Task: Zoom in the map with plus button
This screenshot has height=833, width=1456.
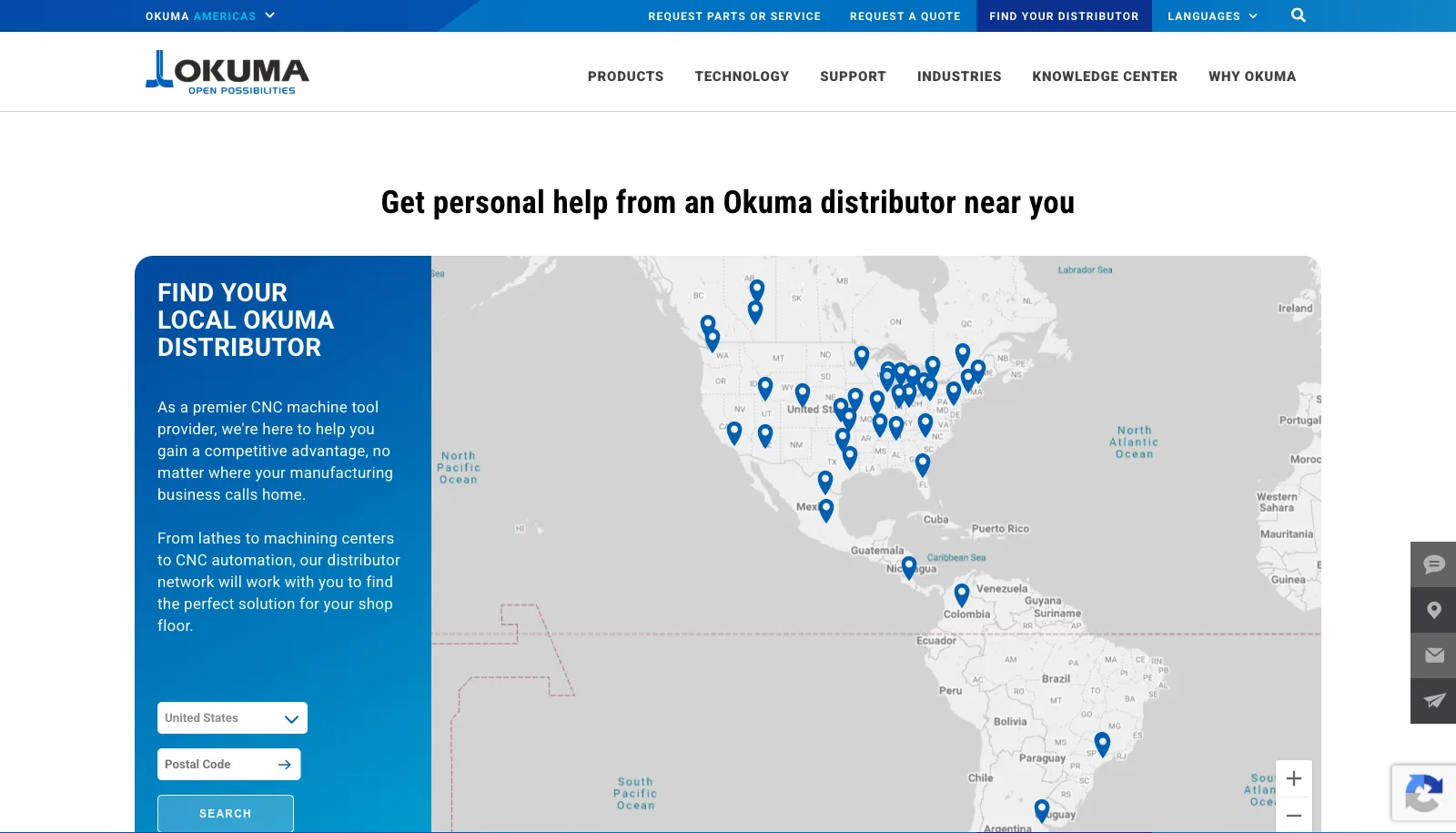Action: point(1294,778)
